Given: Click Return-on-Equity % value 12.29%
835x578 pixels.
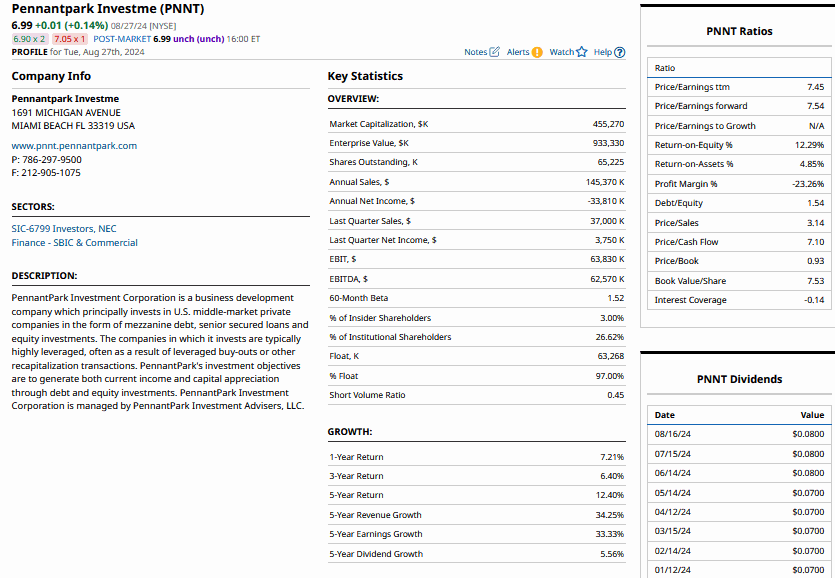Looking at the screenshot, I should 809,145.
